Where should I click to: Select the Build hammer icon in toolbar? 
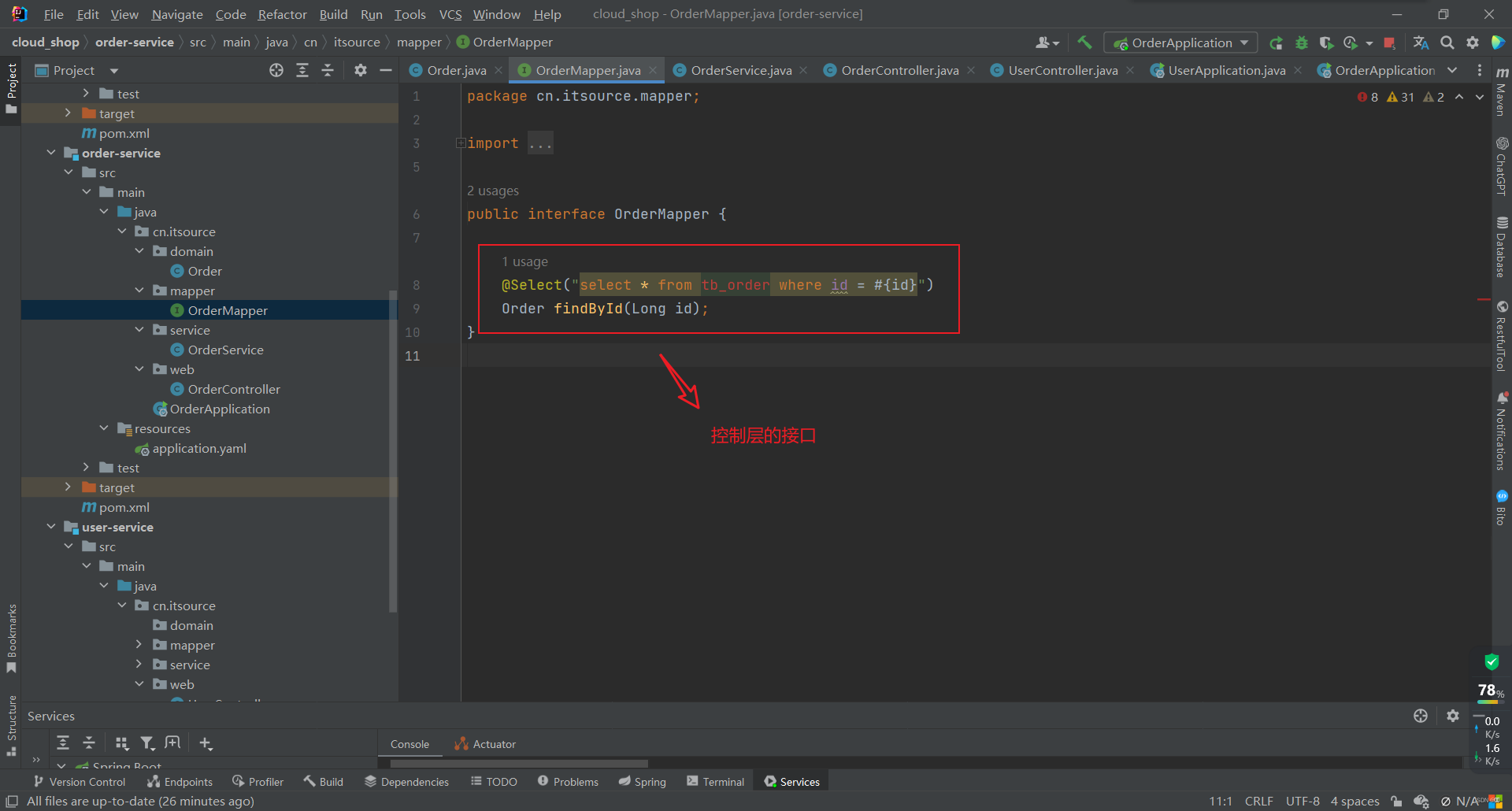coord(1084,43)
